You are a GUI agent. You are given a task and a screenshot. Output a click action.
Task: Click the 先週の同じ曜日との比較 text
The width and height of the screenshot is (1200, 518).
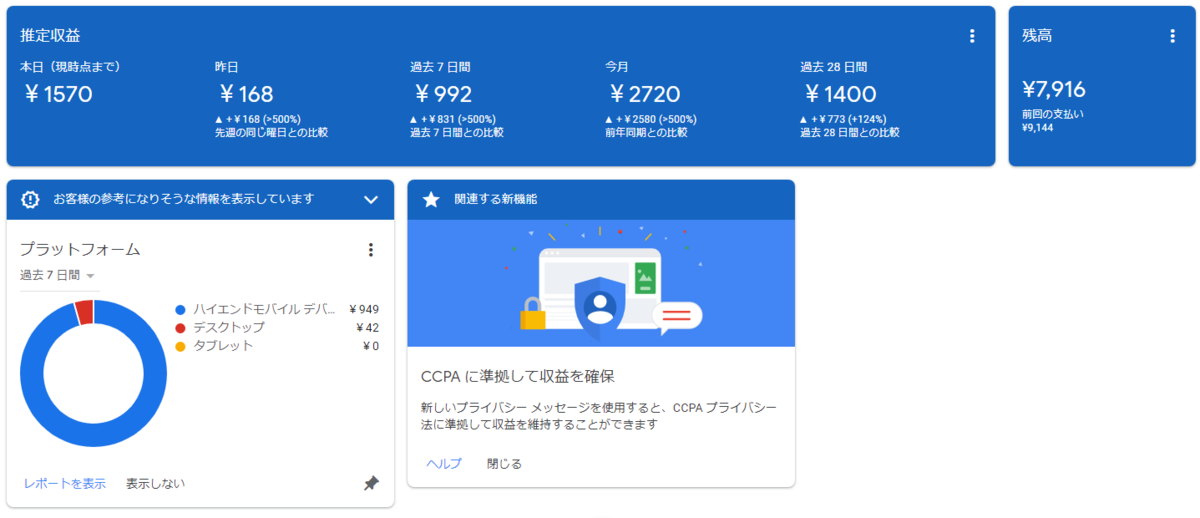(271, 132)
